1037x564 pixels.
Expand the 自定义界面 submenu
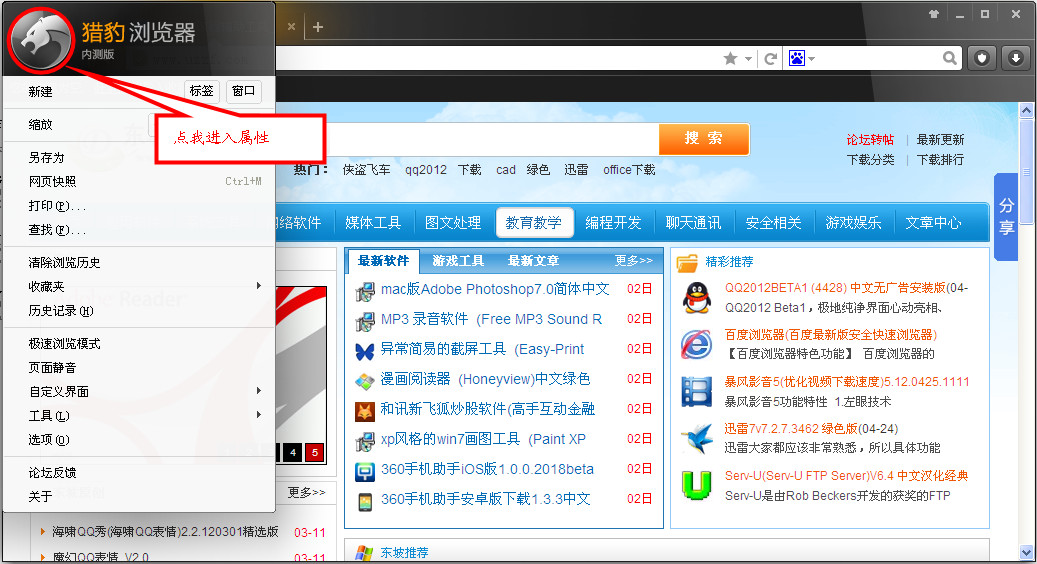(139, 391)
